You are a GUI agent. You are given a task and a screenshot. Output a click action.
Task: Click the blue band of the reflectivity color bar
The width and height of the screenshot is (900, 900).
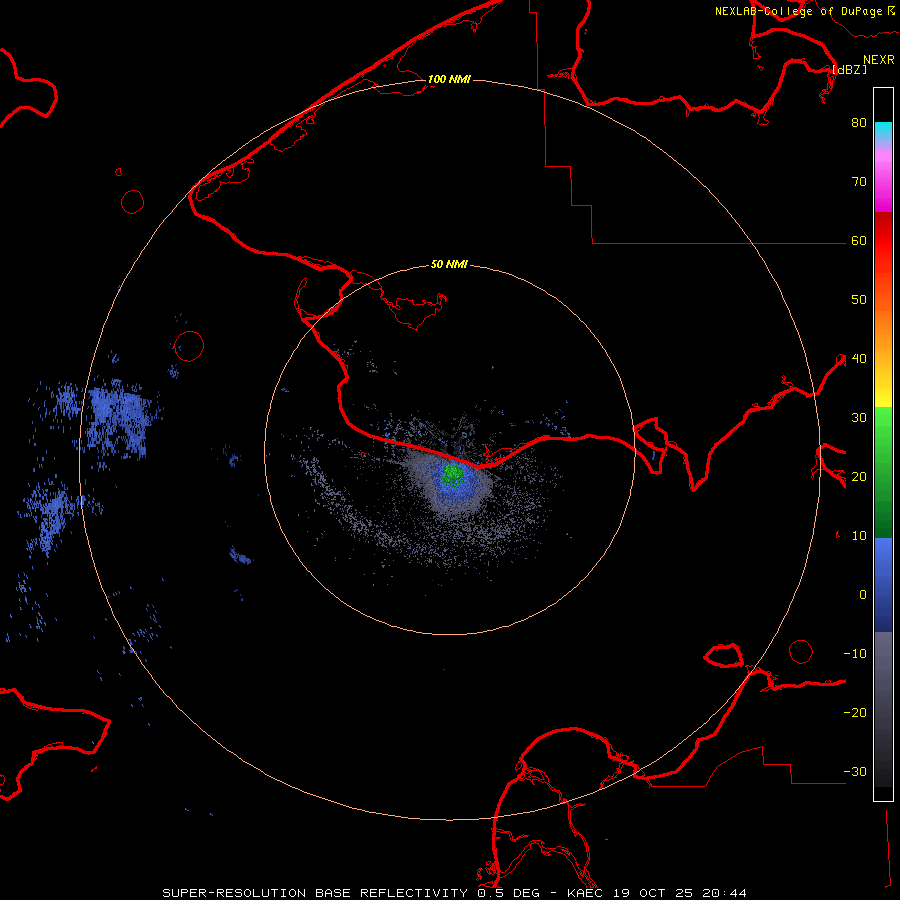(883, 584)
